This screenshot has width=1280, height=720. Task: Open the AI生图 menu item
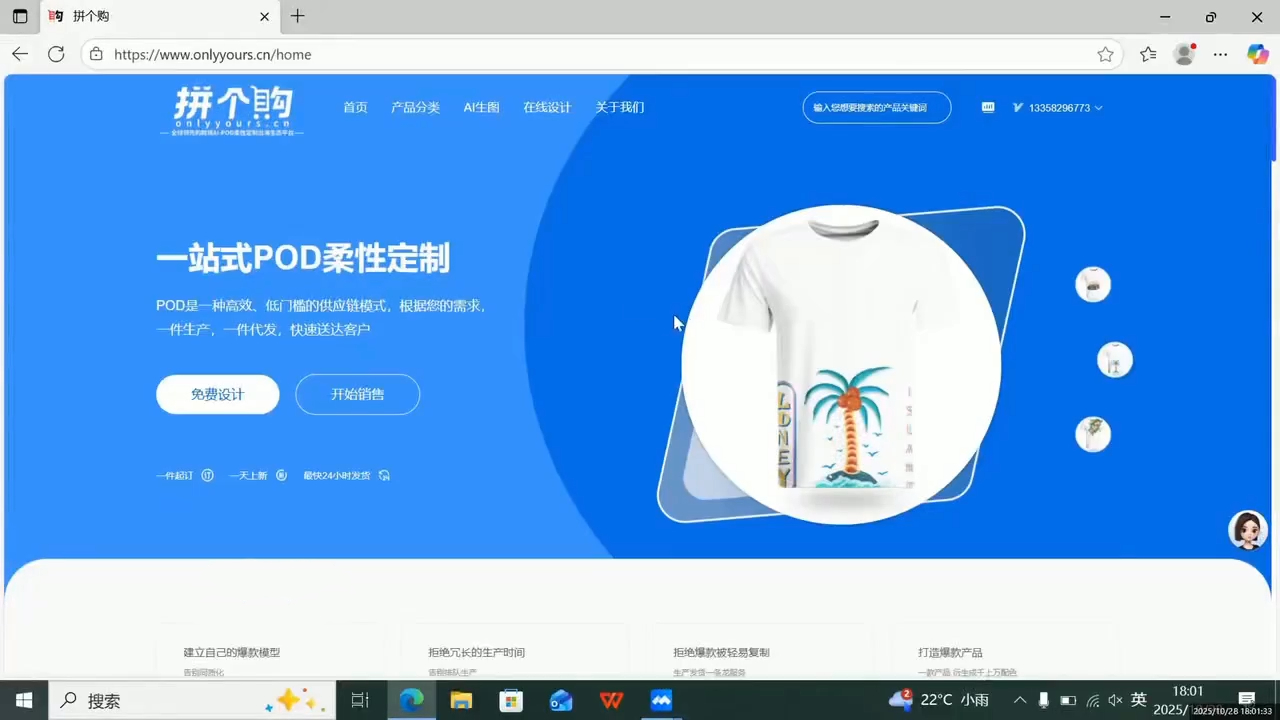[481, 107]
